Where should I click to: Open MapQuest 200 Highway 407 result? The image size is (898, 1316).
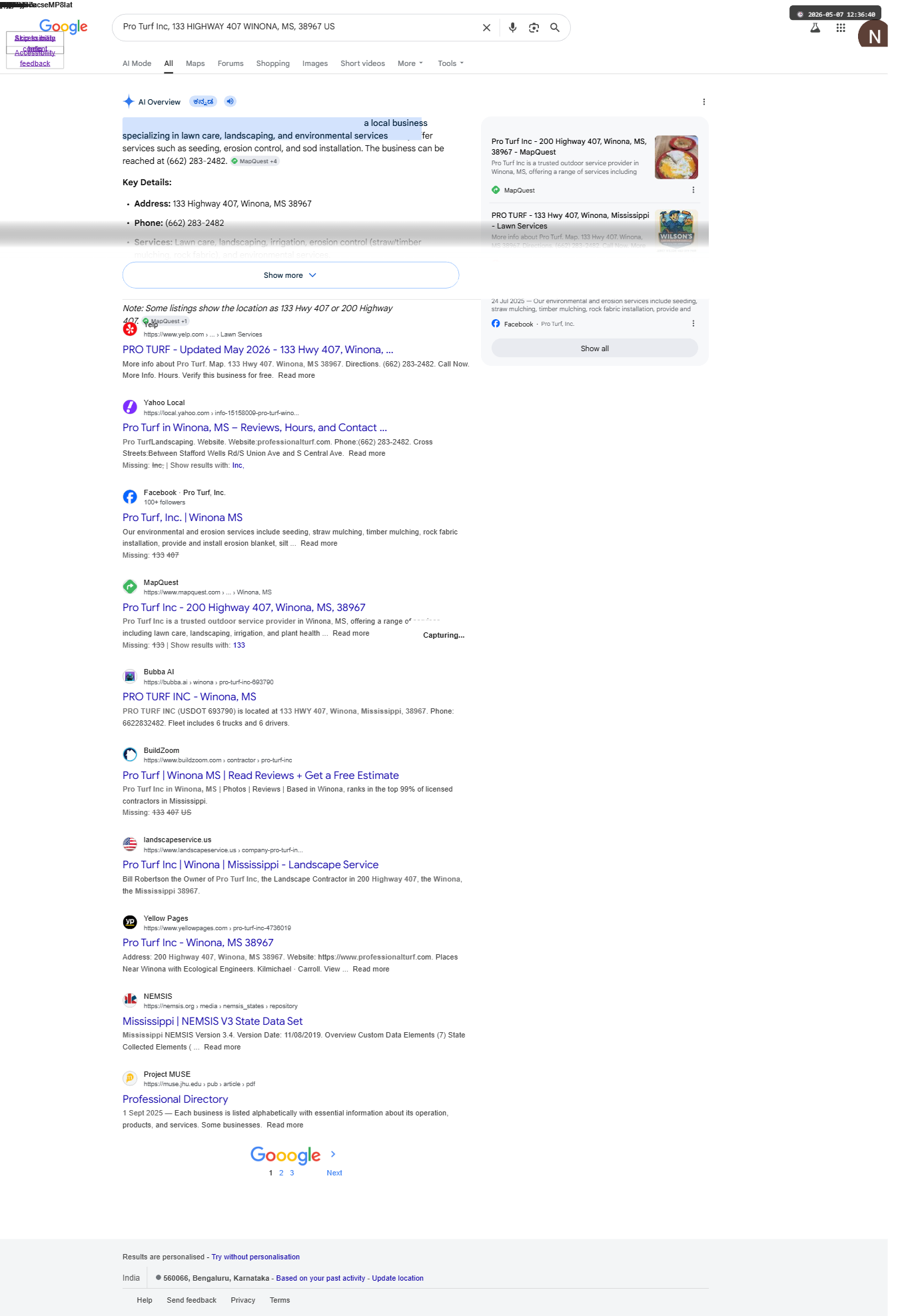244,608
